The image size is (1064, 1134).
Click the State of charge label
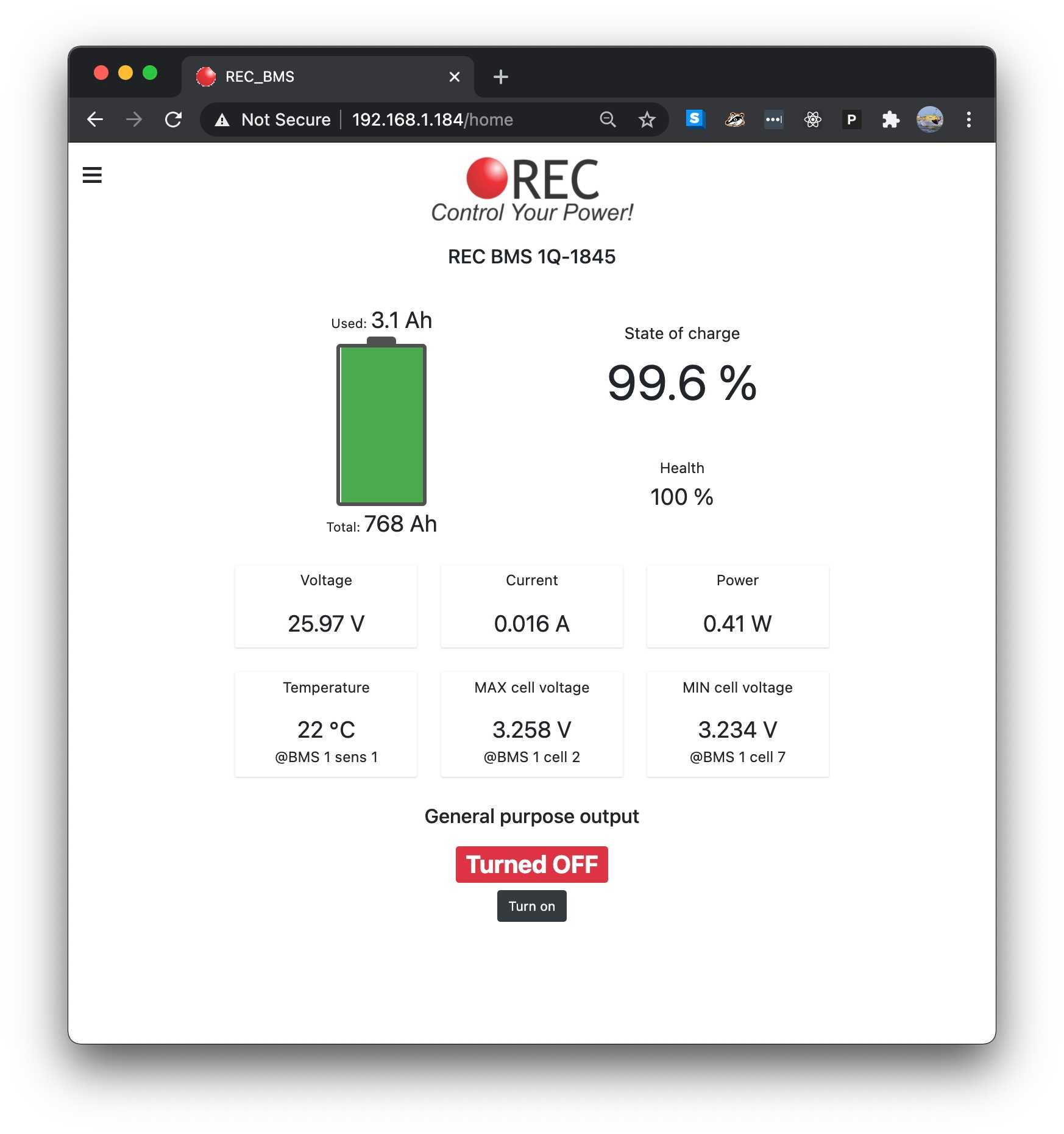pos(682,333)
